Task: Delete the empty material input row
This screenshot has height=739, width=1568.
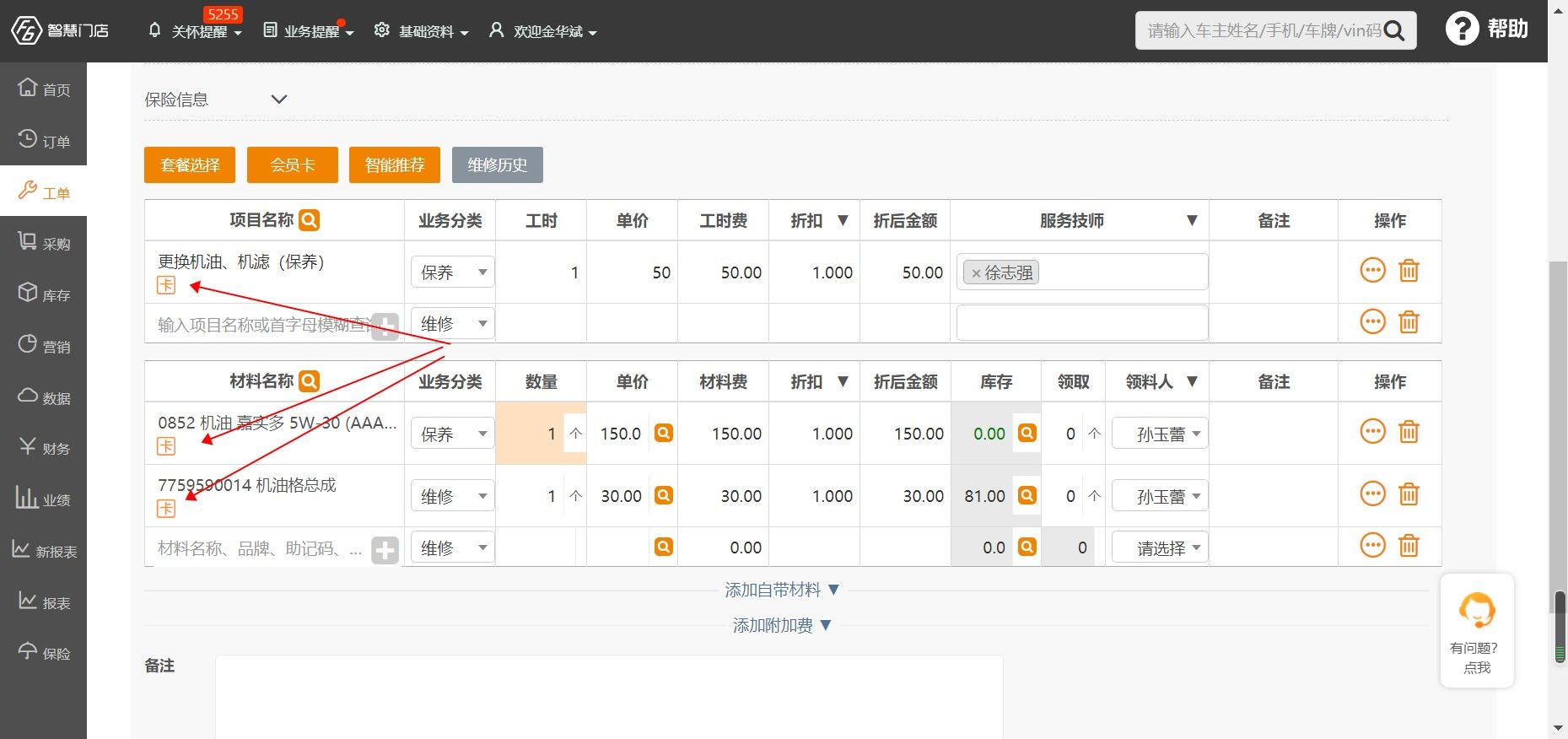Action: [x=1409, y=546]
